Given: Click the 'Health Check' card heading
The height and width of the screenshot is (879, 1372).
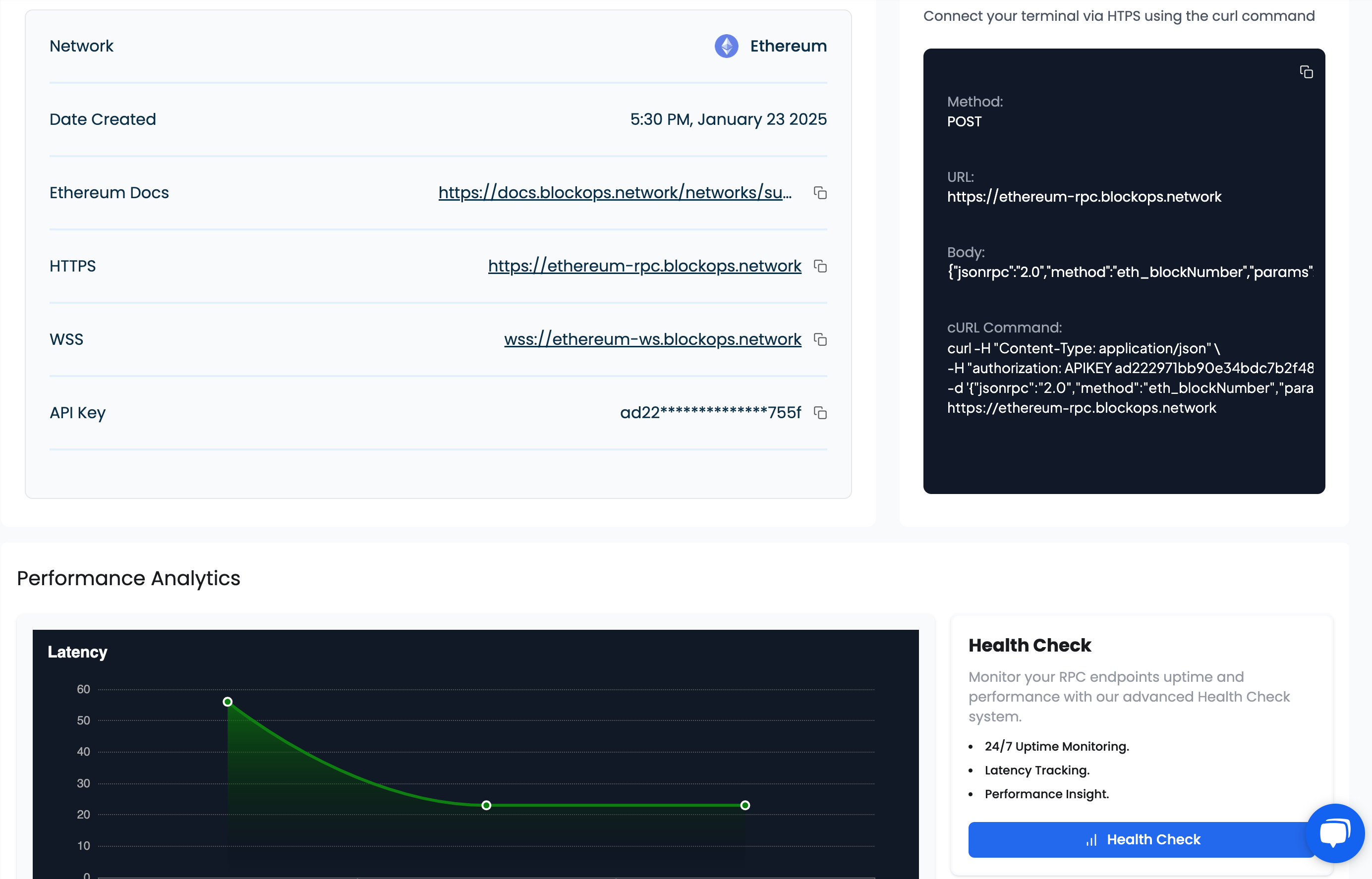Looking at the screenshot, I should (1029, 646).
